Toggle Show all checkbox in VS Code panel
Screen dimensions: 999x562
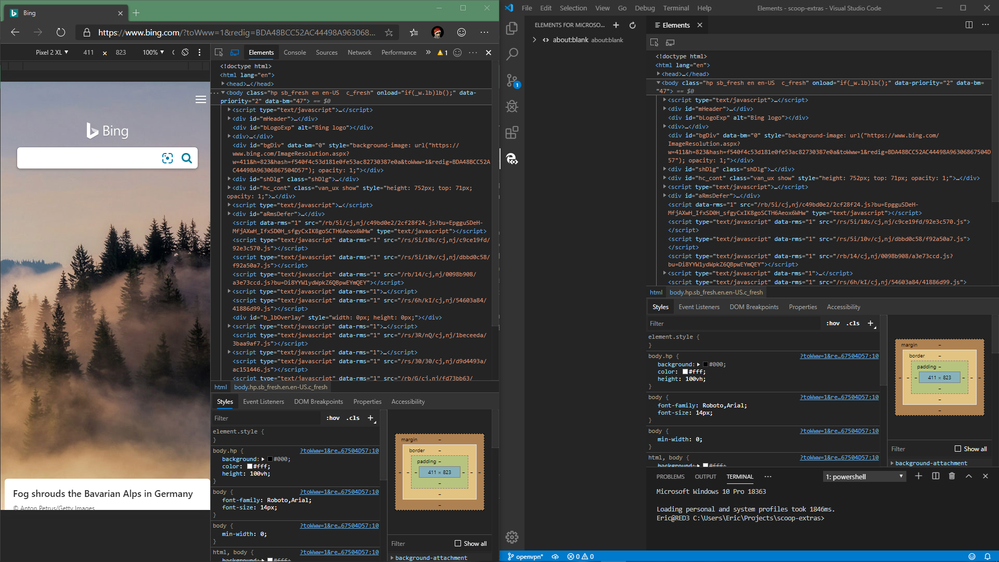click(958, 449)
